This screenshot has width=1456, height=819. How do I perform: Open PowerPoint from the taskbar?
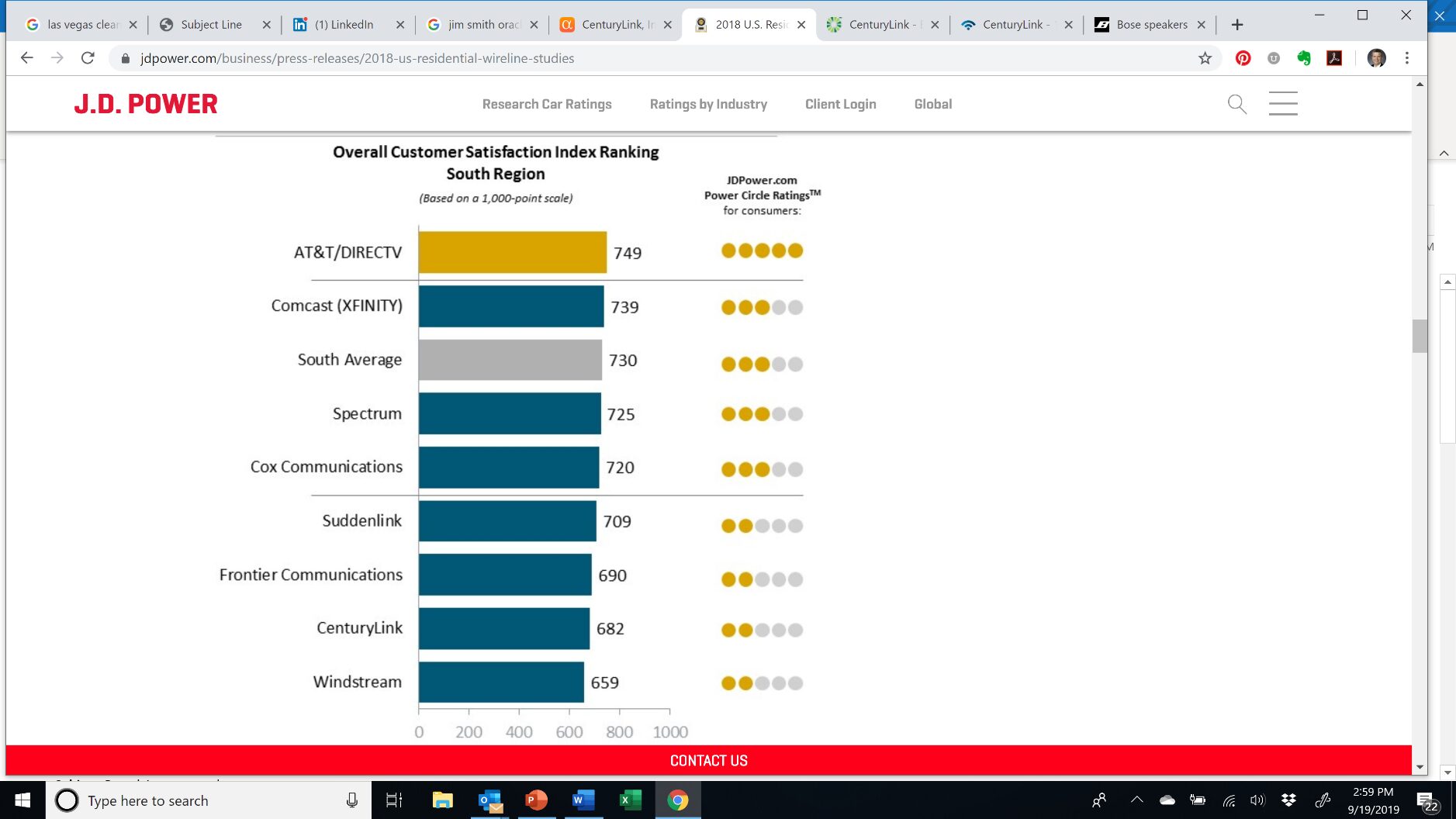click(536, 800)
